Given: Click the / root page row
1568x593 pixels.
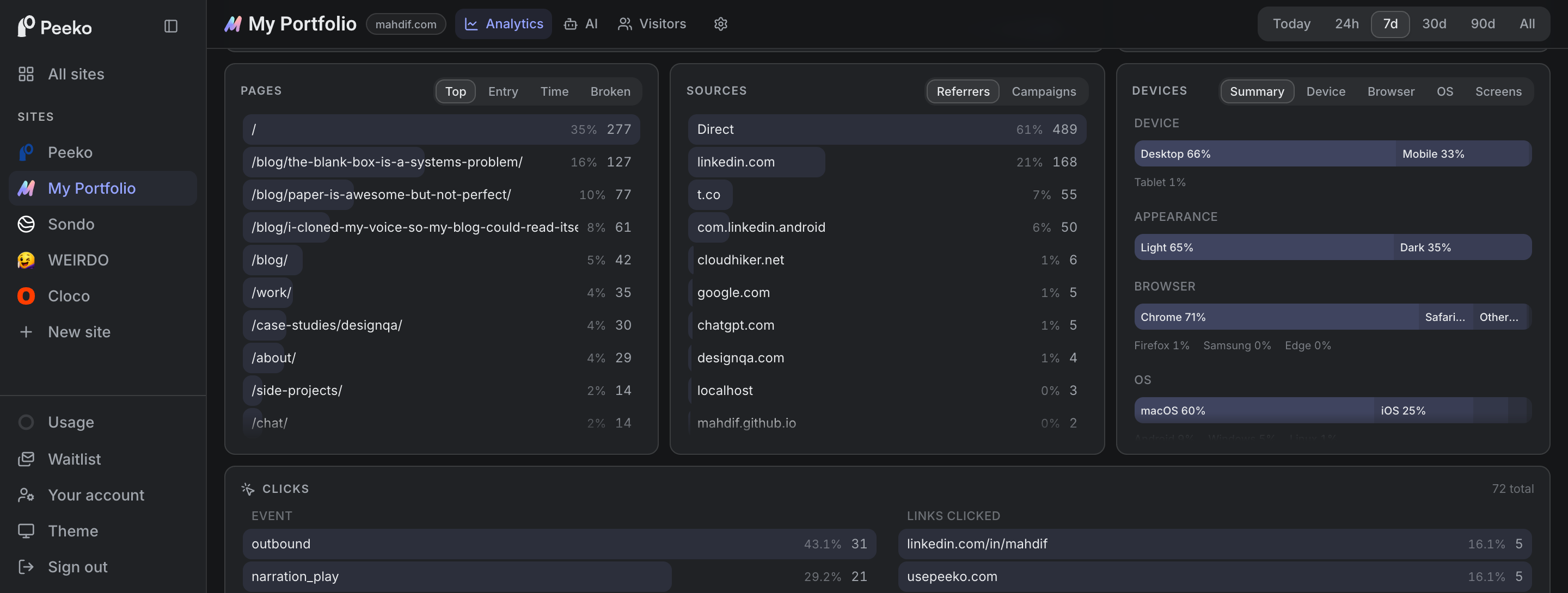Looking at the screenshot, I should (x=442, y=129).
